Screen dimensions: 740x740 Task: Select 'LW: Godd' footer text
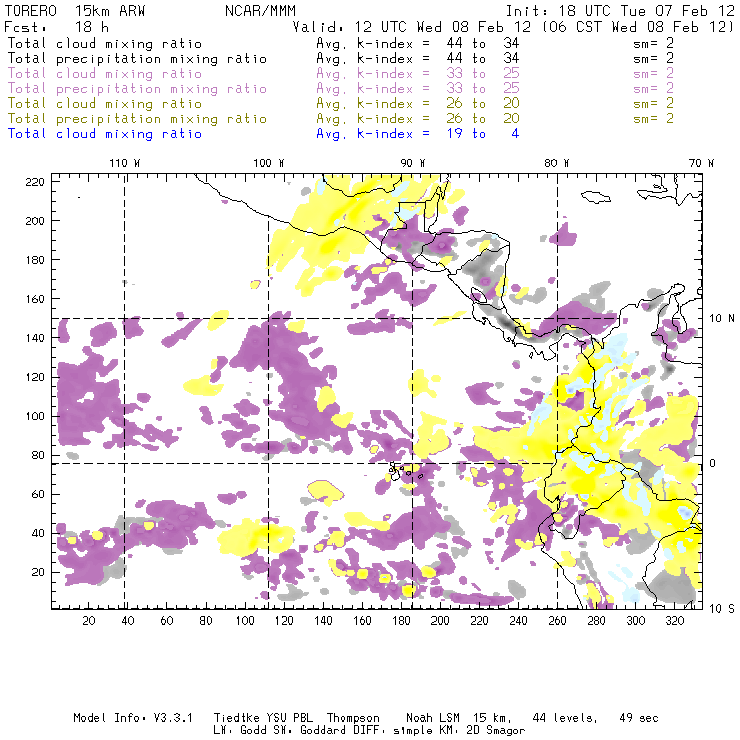click(x=240, y=731)
